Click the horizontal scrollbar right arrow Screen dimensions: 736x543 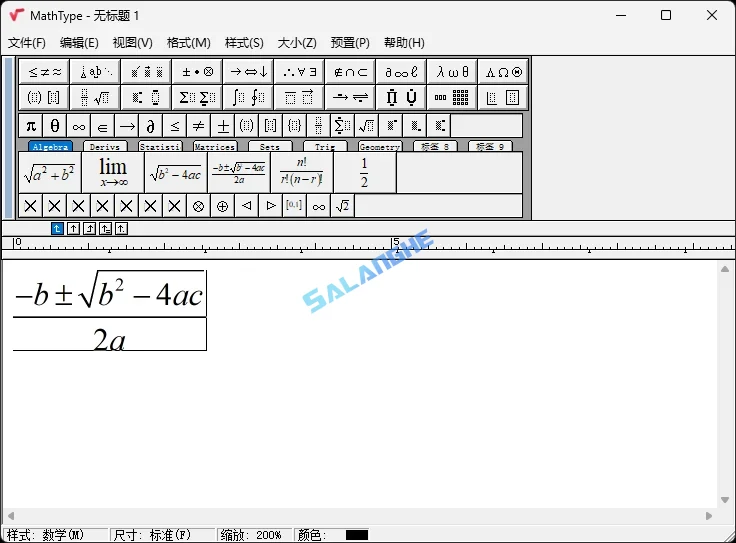tap(709, 516)
